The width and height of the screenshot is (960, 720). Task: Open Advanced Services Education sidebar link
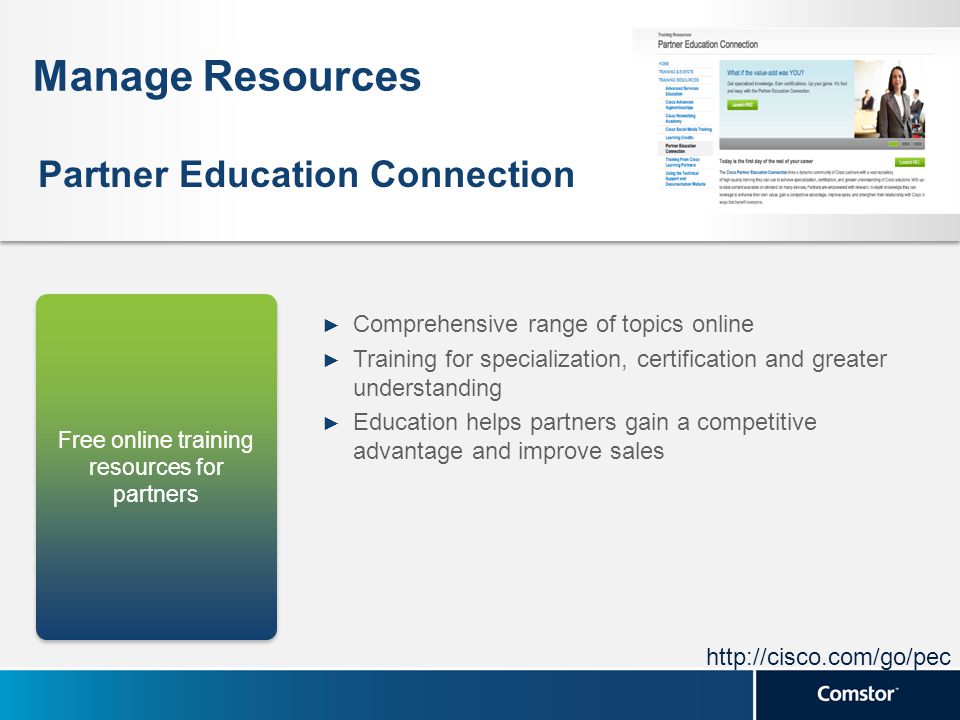[681, 91]
